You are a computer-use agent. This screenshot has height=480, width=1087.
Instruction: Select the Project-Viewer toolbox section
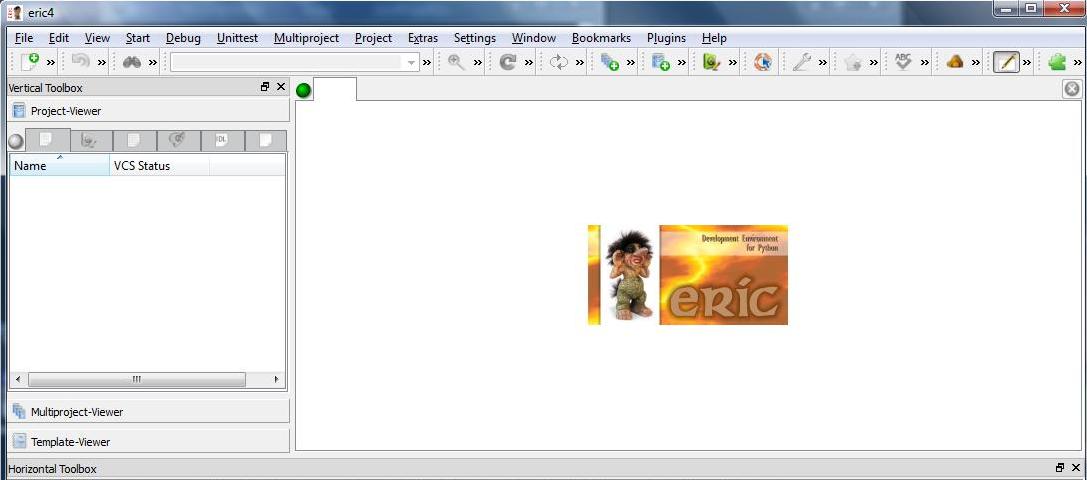point(148,110)
